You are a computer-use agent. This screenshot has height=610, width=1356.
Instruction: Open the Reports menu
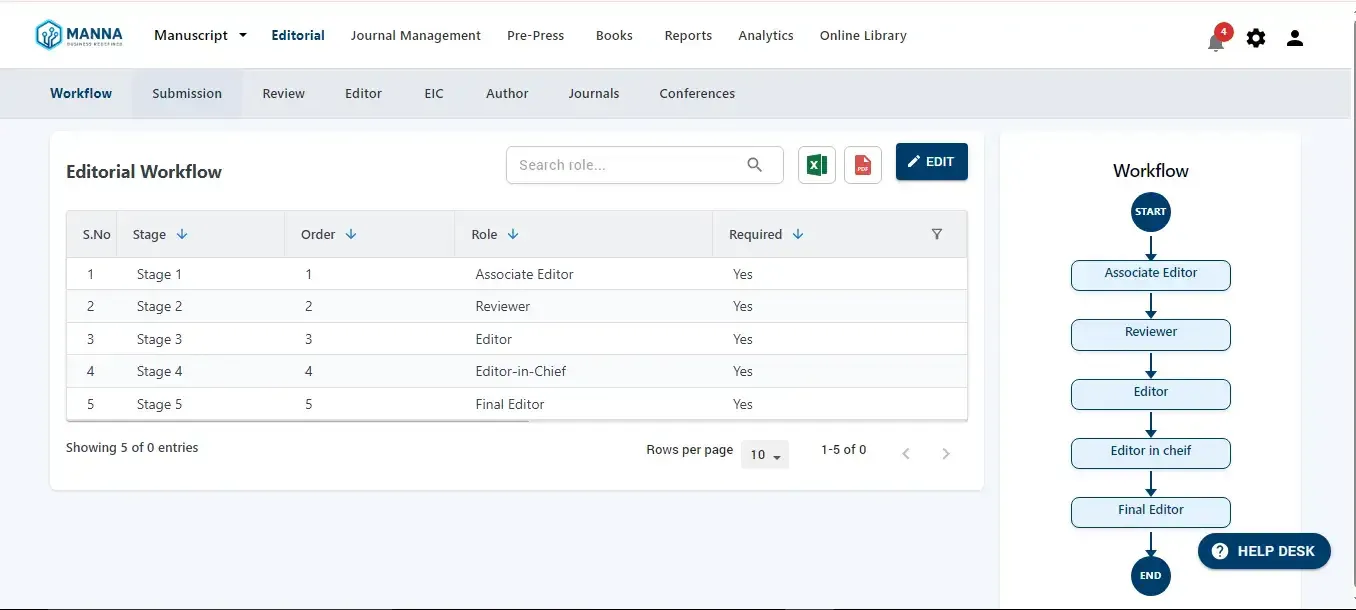(688, 35)
